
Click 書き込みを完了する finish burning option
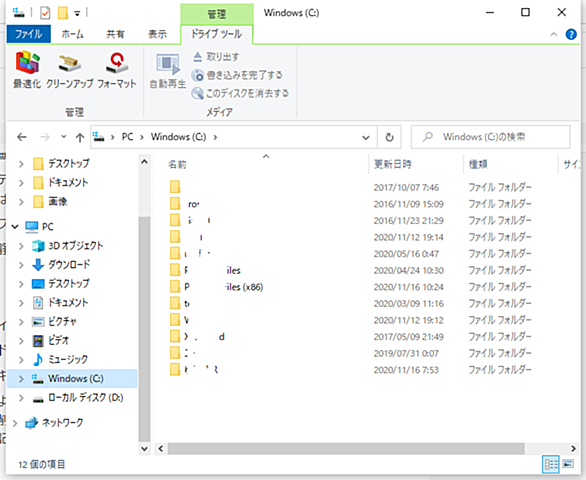tap(237, 75)
